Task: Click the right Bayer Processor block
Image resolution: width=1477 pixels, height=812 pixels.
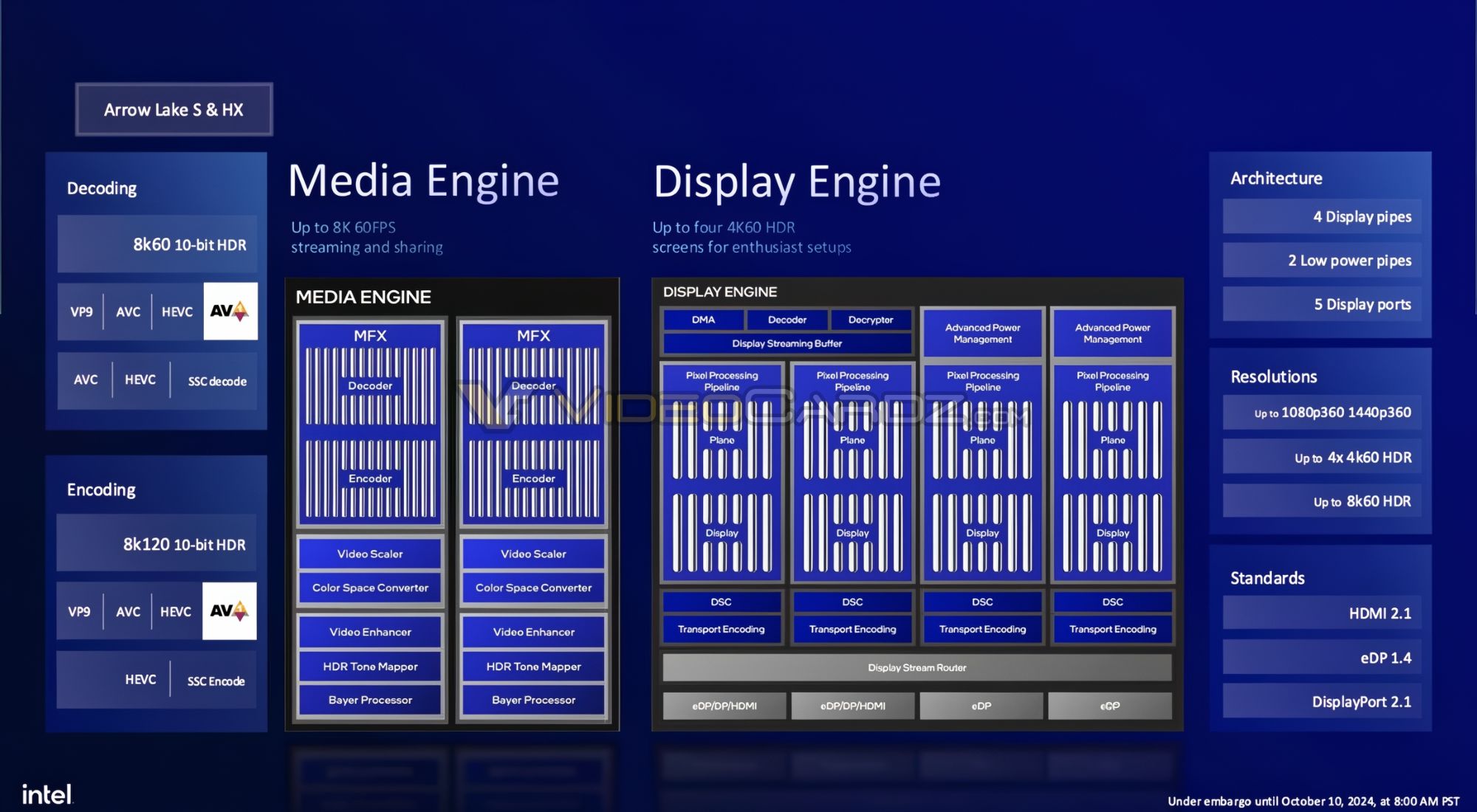Action: (533, 700)
